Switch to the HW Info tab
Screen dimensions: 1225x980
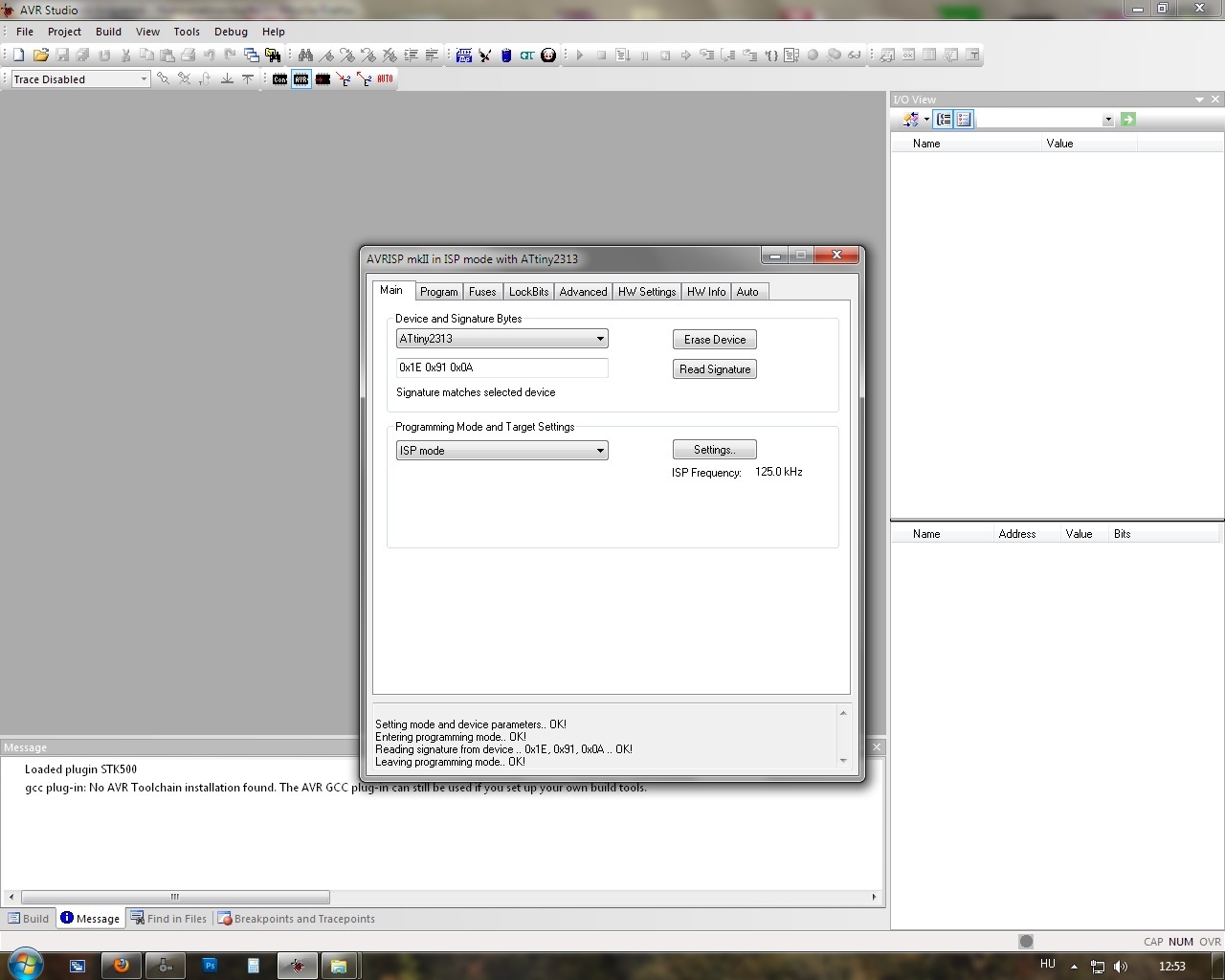click(706, 292)
